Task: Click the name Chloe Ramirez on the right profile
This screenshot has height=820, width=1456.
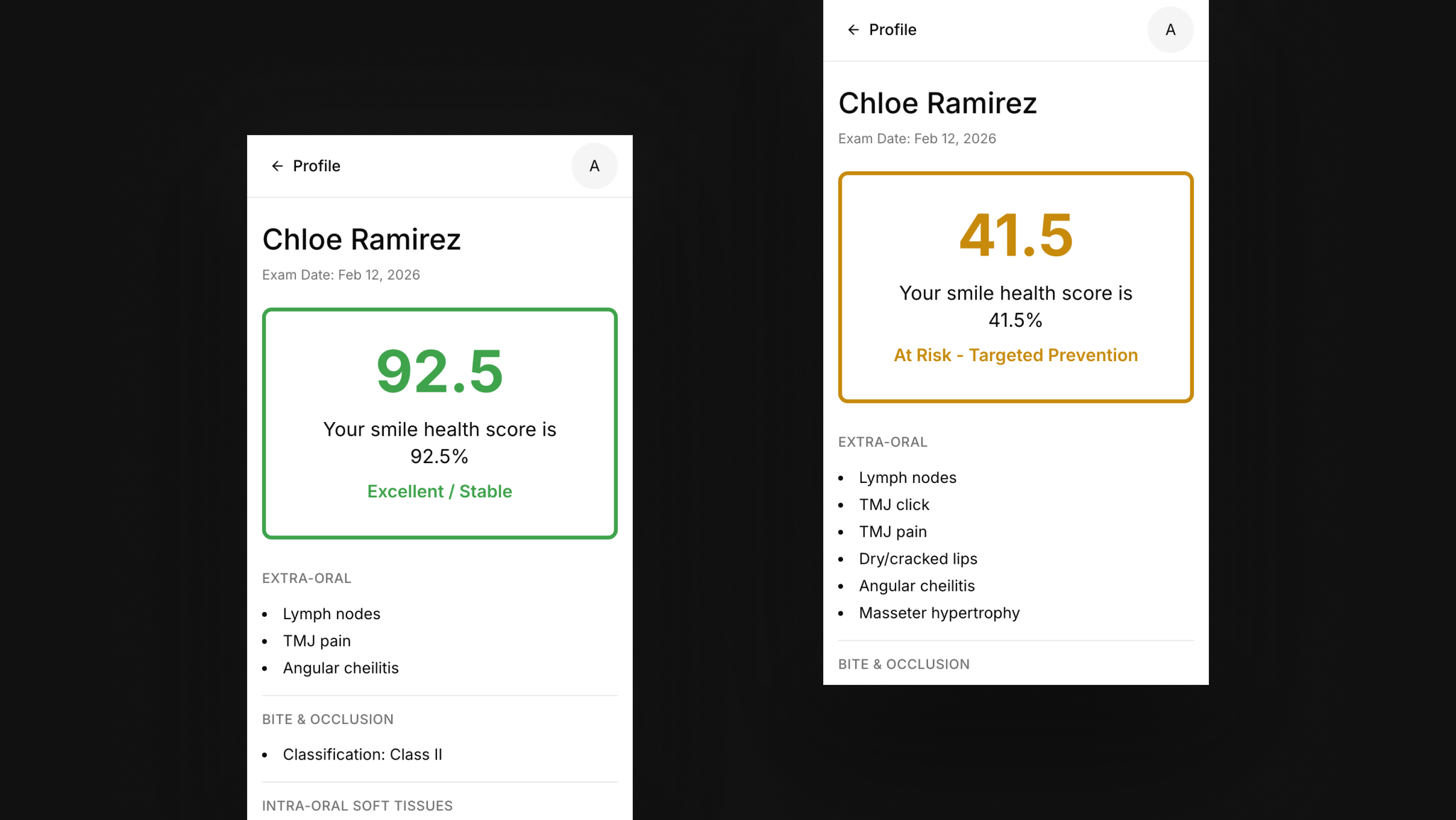Action: click(x=937, y=102)
